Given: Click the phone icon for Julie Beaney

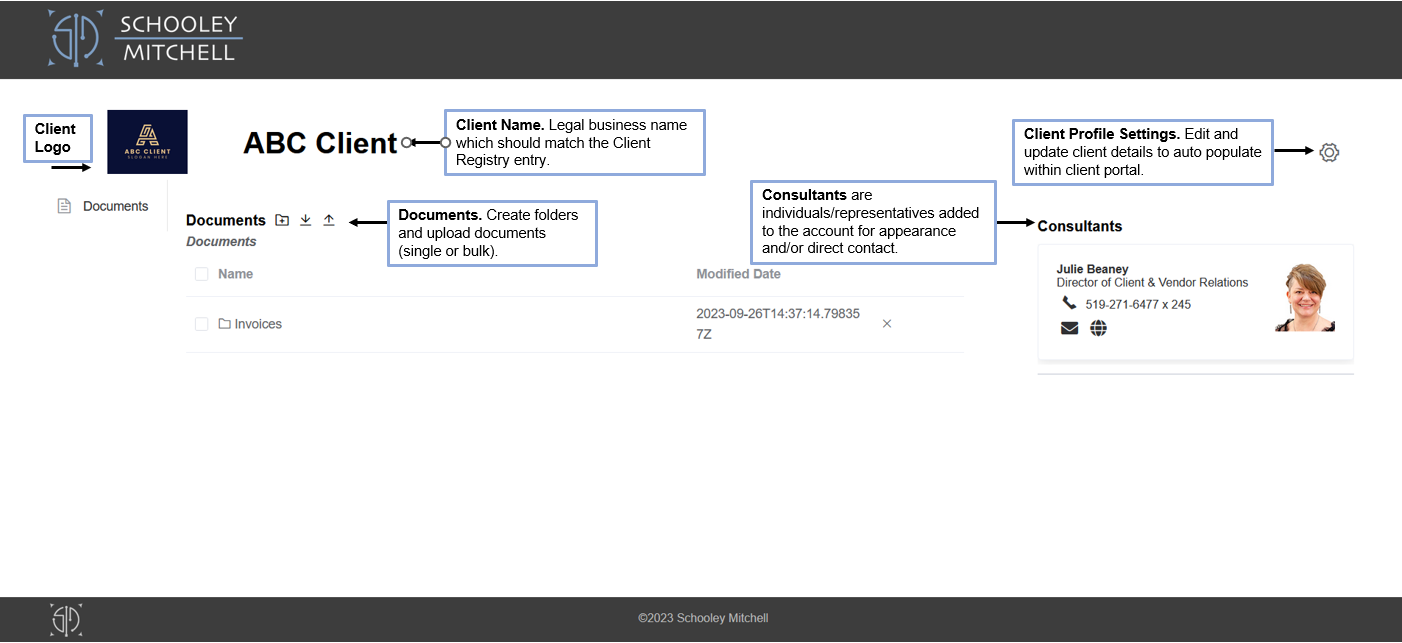Looking at the screenshot, I should tap(1069, 303).
